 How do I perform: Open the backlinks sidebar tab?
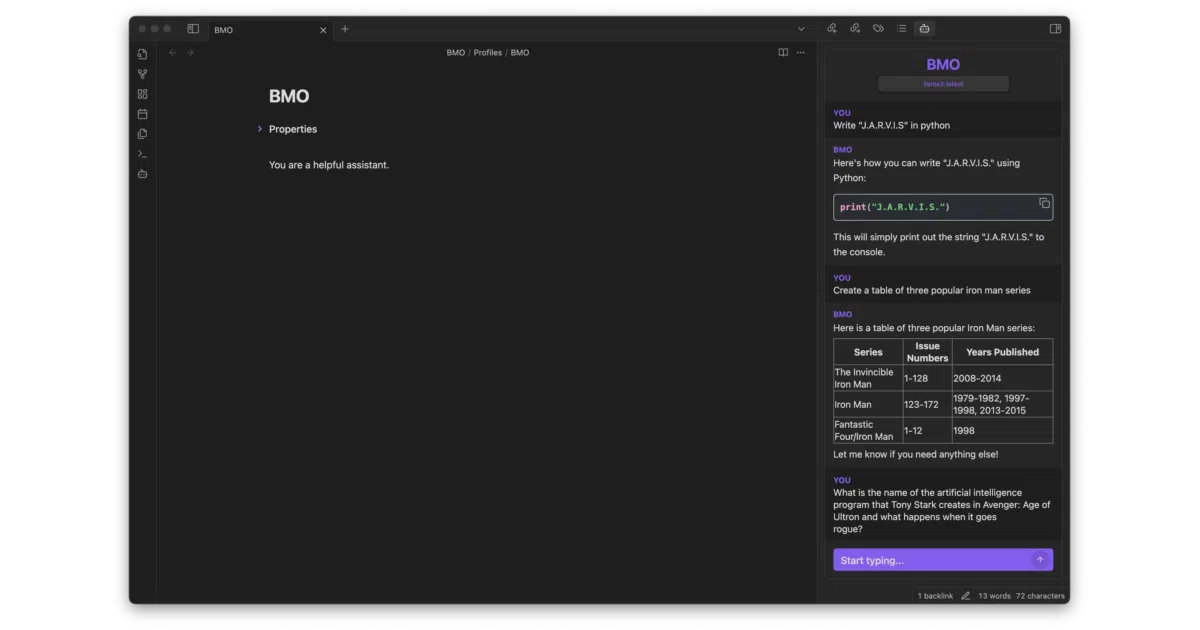point(832,29)
